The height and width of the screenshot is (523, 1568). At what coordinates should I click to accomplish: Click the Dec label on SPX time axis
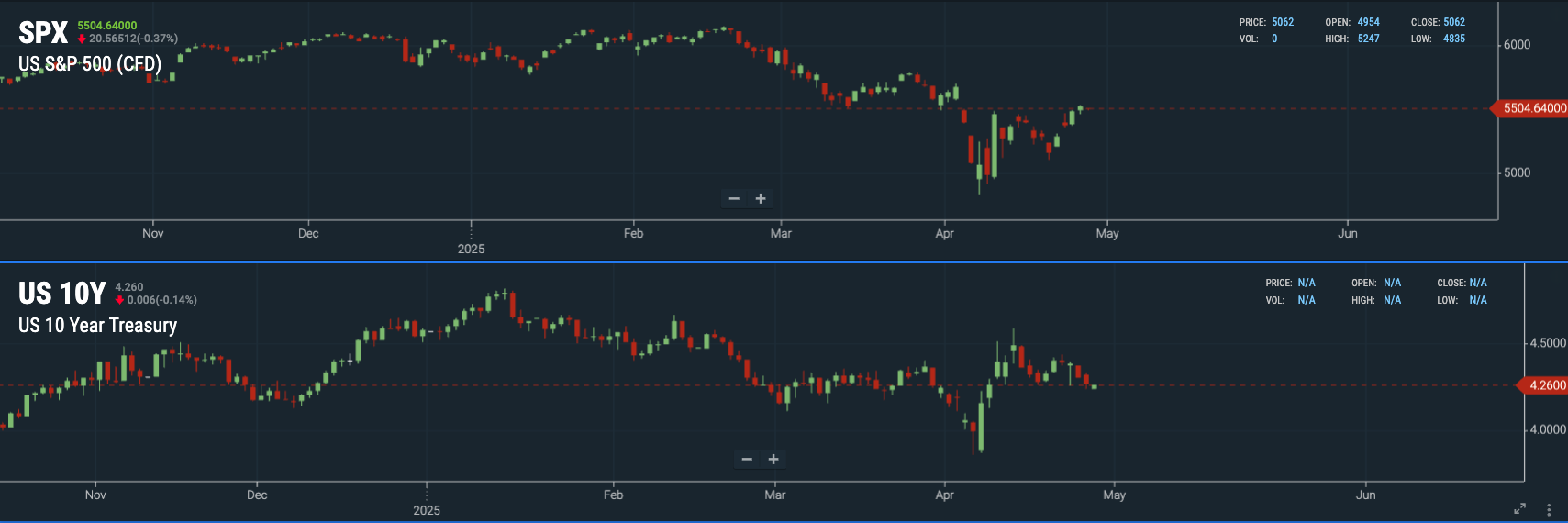308,233
